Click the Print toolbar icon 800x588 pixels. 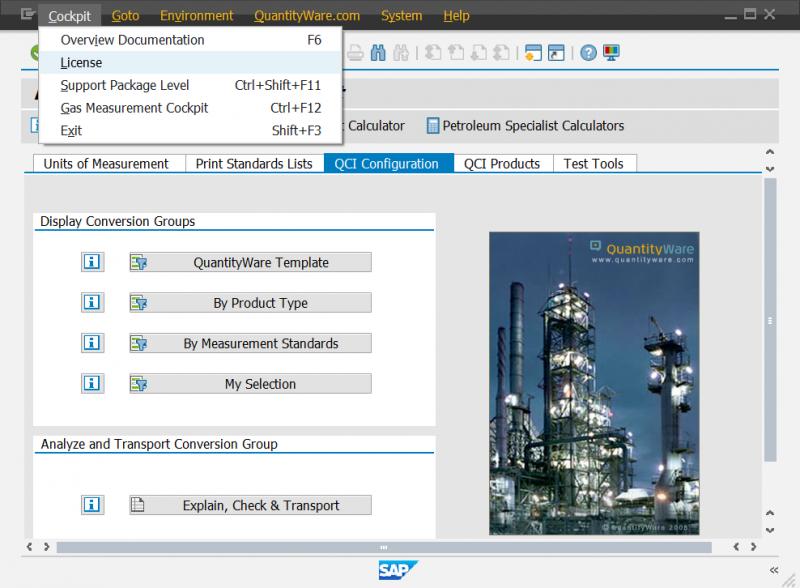(x=356, y=53)
